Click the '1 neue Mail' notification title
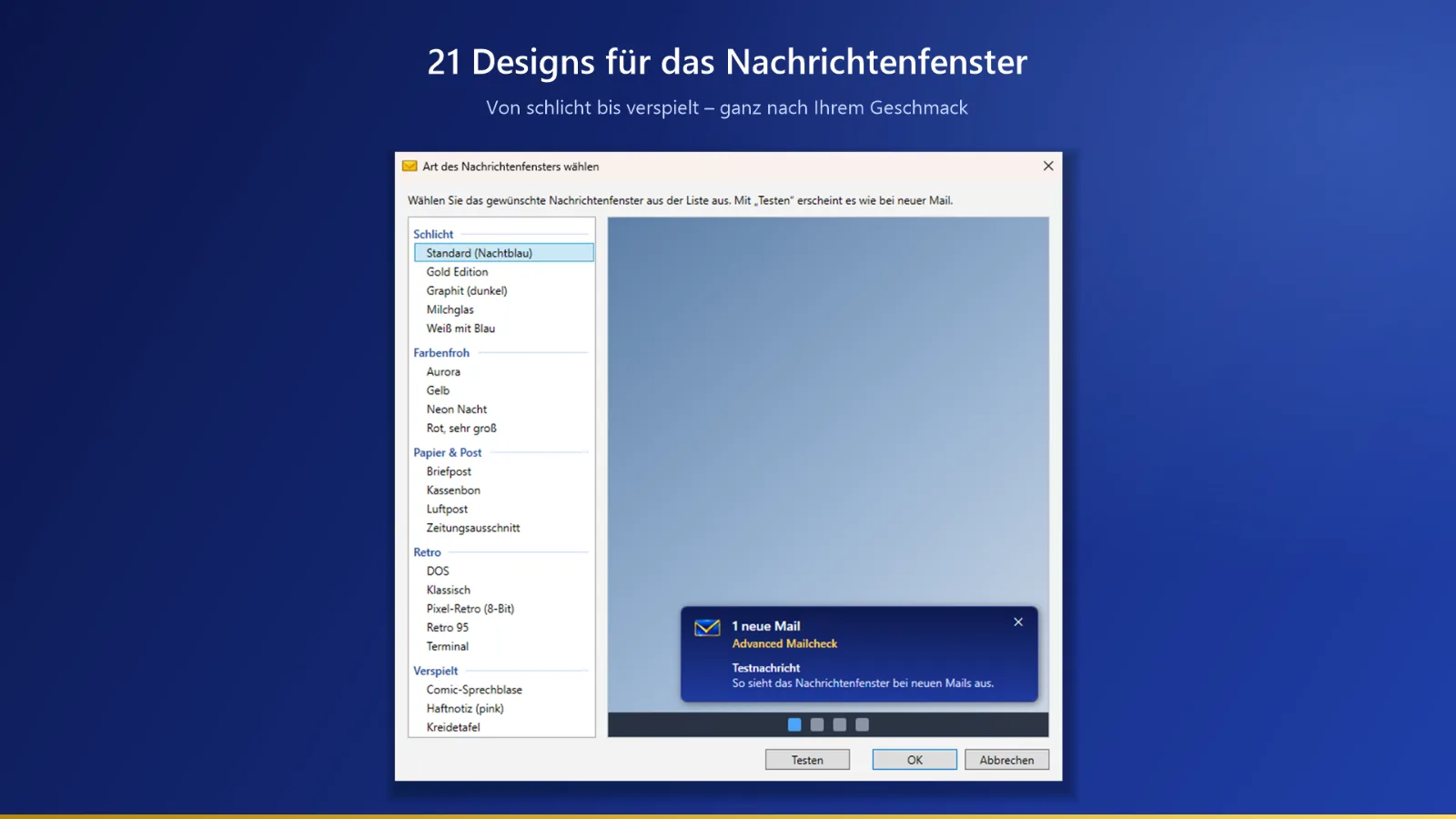 point(766,626)
